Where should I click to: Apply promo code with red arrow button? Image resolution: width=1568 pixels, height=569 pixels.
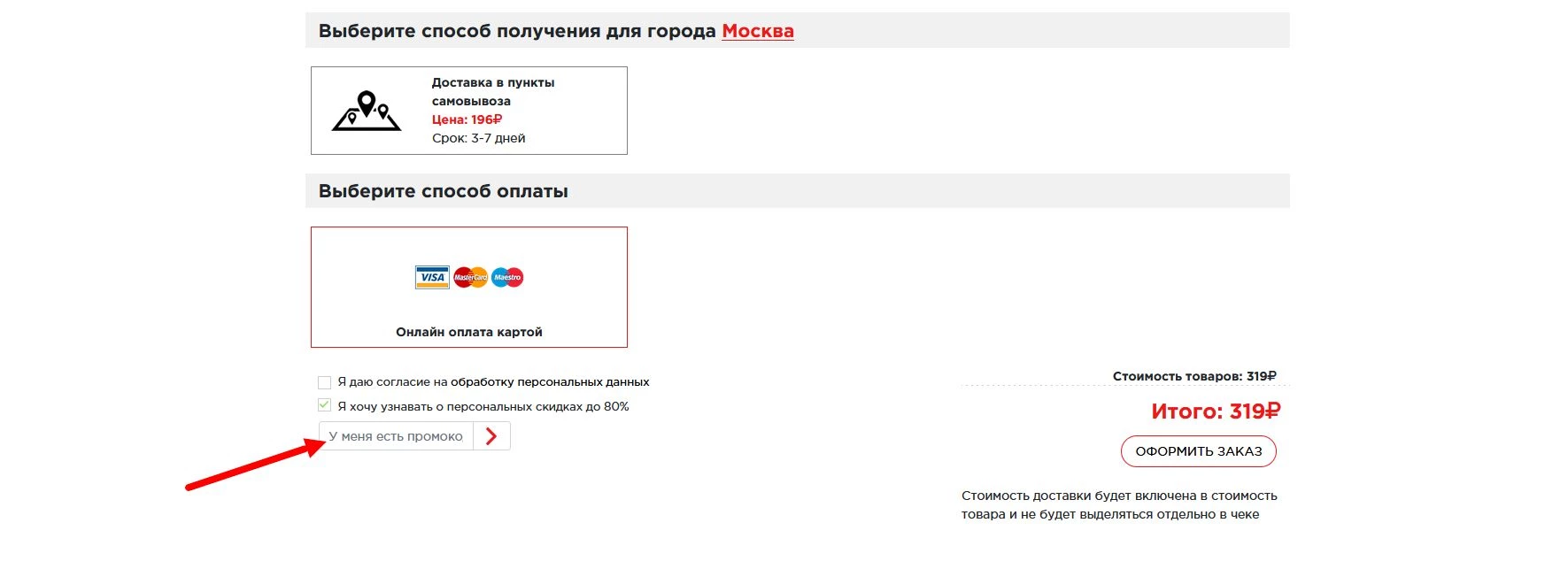click(492, 436)
